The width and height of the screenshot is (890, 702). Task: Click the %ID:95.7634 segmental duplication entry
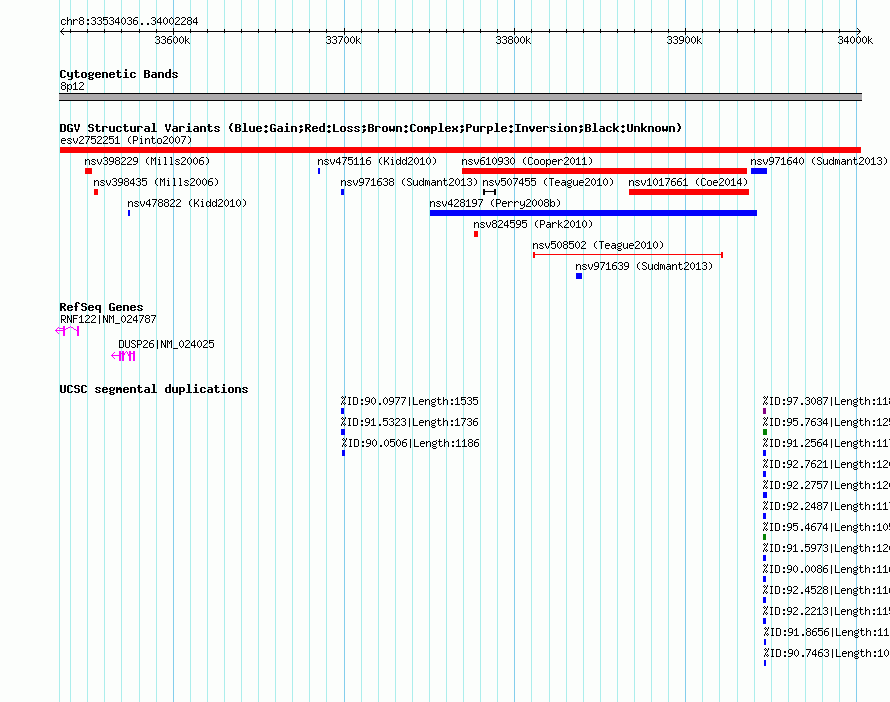826,422
